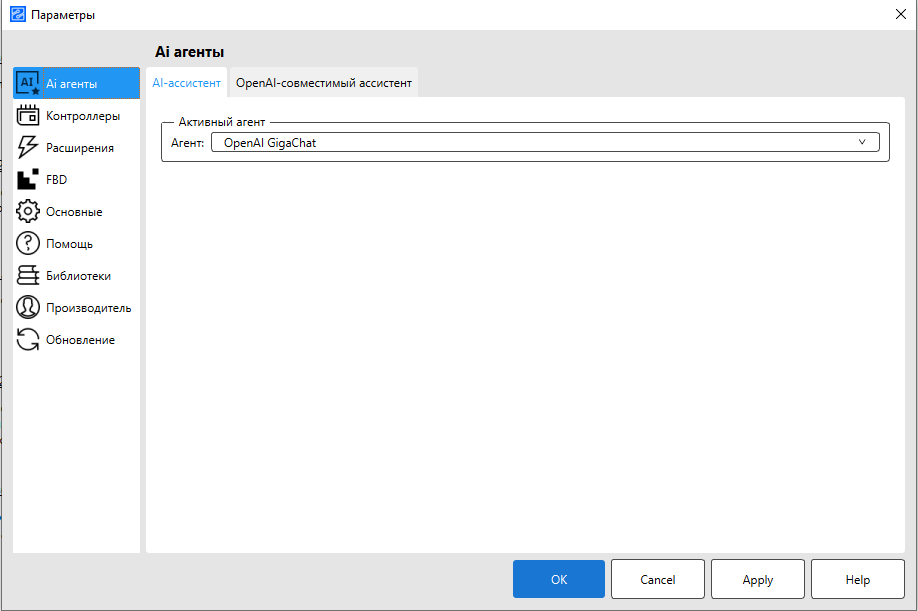
Task: Expand the Агент combo box arrow
Action: 862,142
